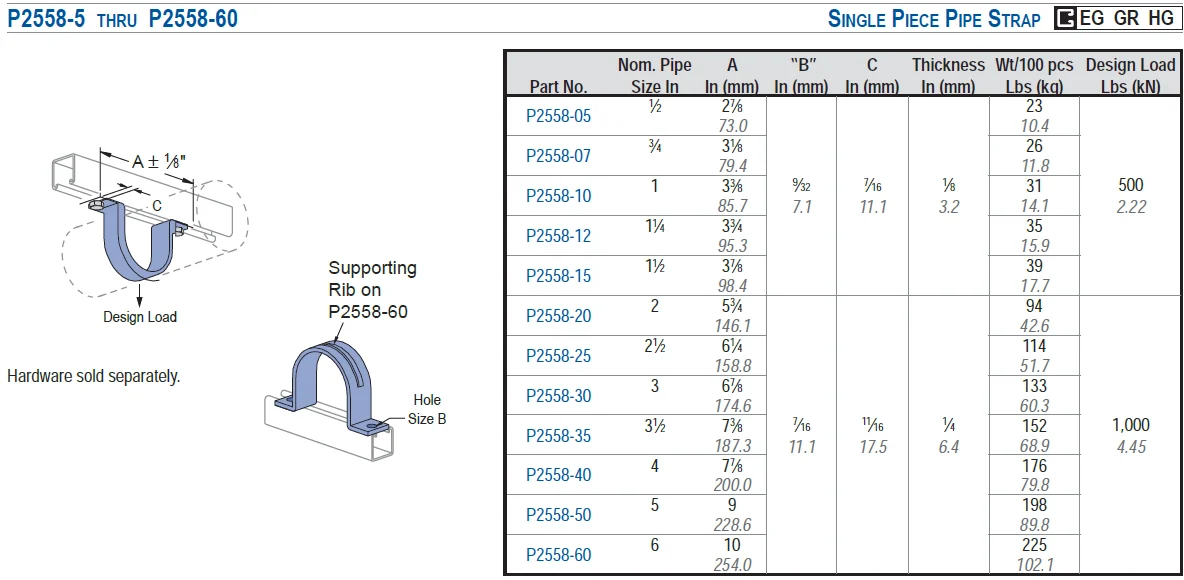Select part number P2558-20
The image size is (1184, 580).
558,316
